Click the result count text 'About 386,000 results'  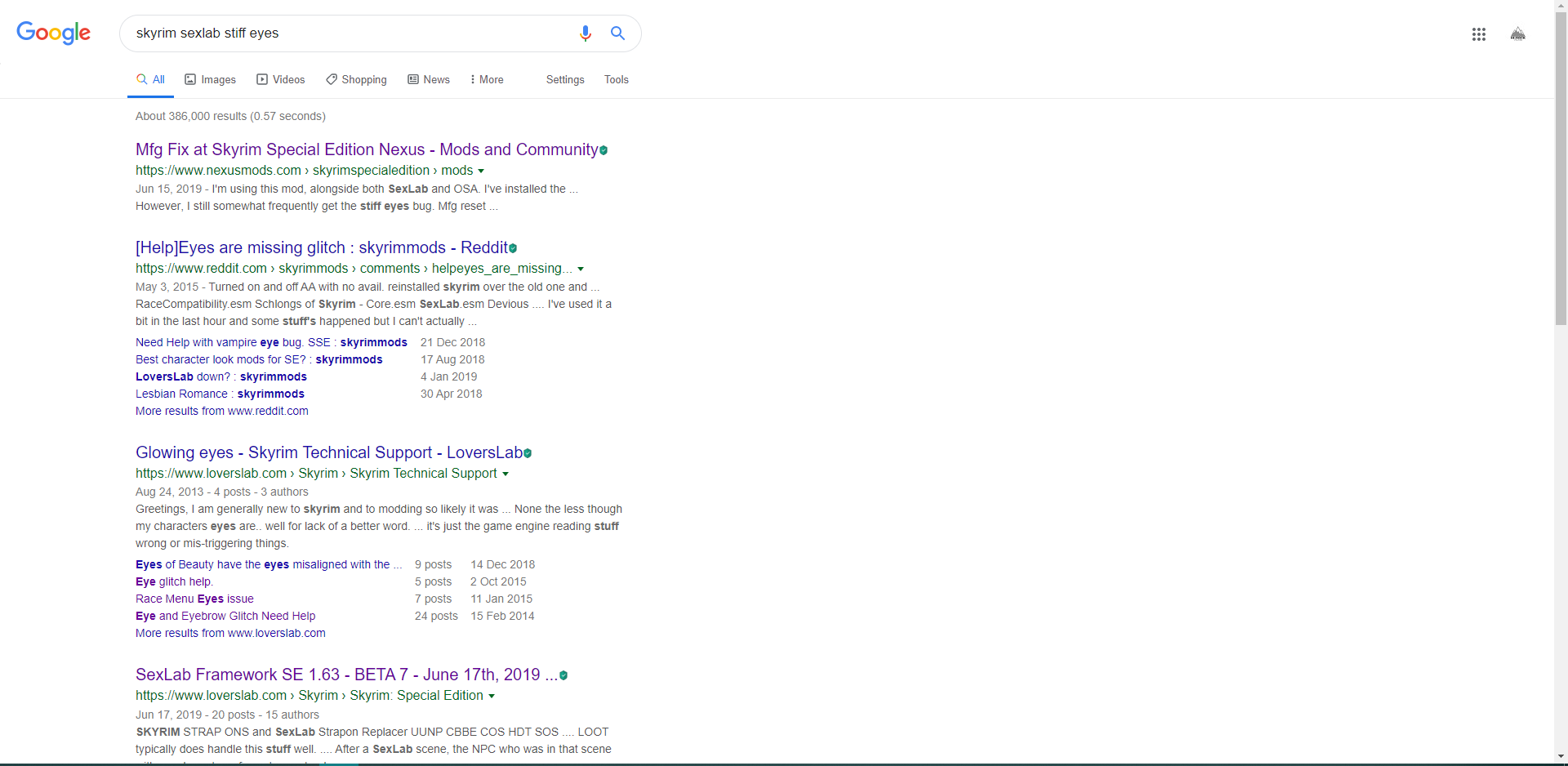coord(191,116)
